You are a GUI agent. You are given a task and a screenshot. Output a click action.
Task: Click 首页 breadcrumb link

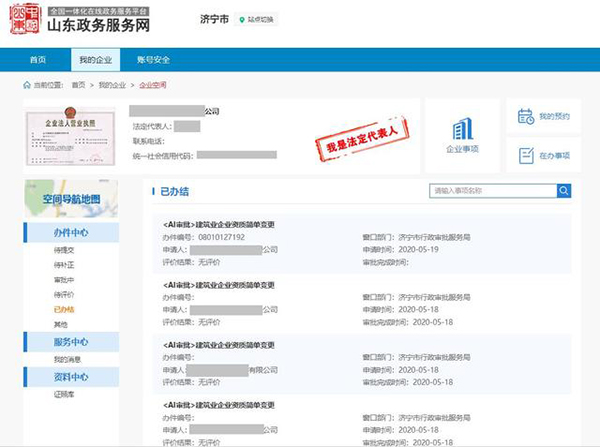pos(78,85)
